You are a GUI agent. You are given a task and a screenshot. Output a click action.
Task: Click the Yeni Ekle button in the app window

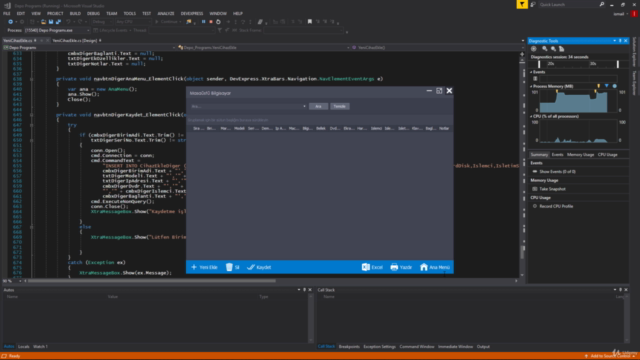tap(204, 267)
